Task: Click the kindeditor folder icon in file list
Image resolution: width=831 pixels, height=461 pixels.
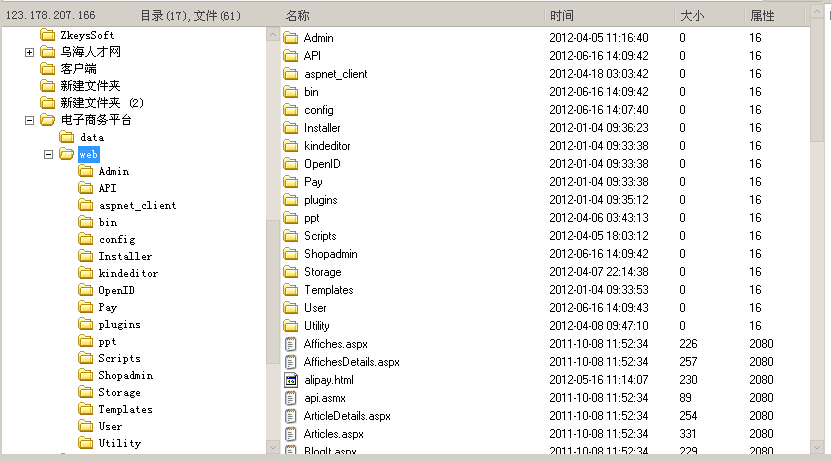Action: [x=290, y=146]
